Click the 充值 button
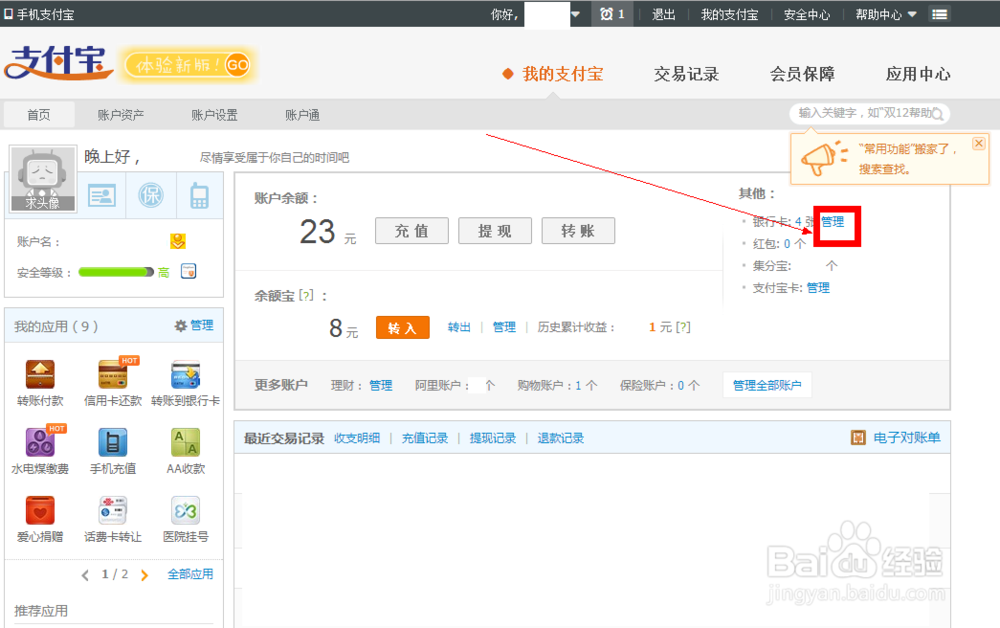Screen dimensions: 1000x628 pyautogui.click(x=412, y=231)
